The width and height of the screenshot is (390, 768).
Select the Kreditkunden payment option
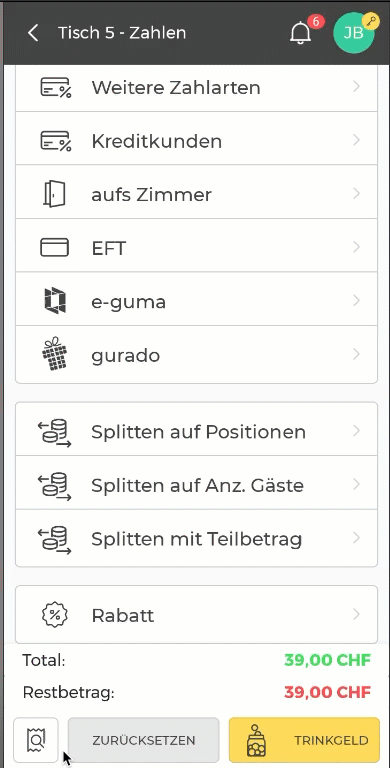coord(196,141)
